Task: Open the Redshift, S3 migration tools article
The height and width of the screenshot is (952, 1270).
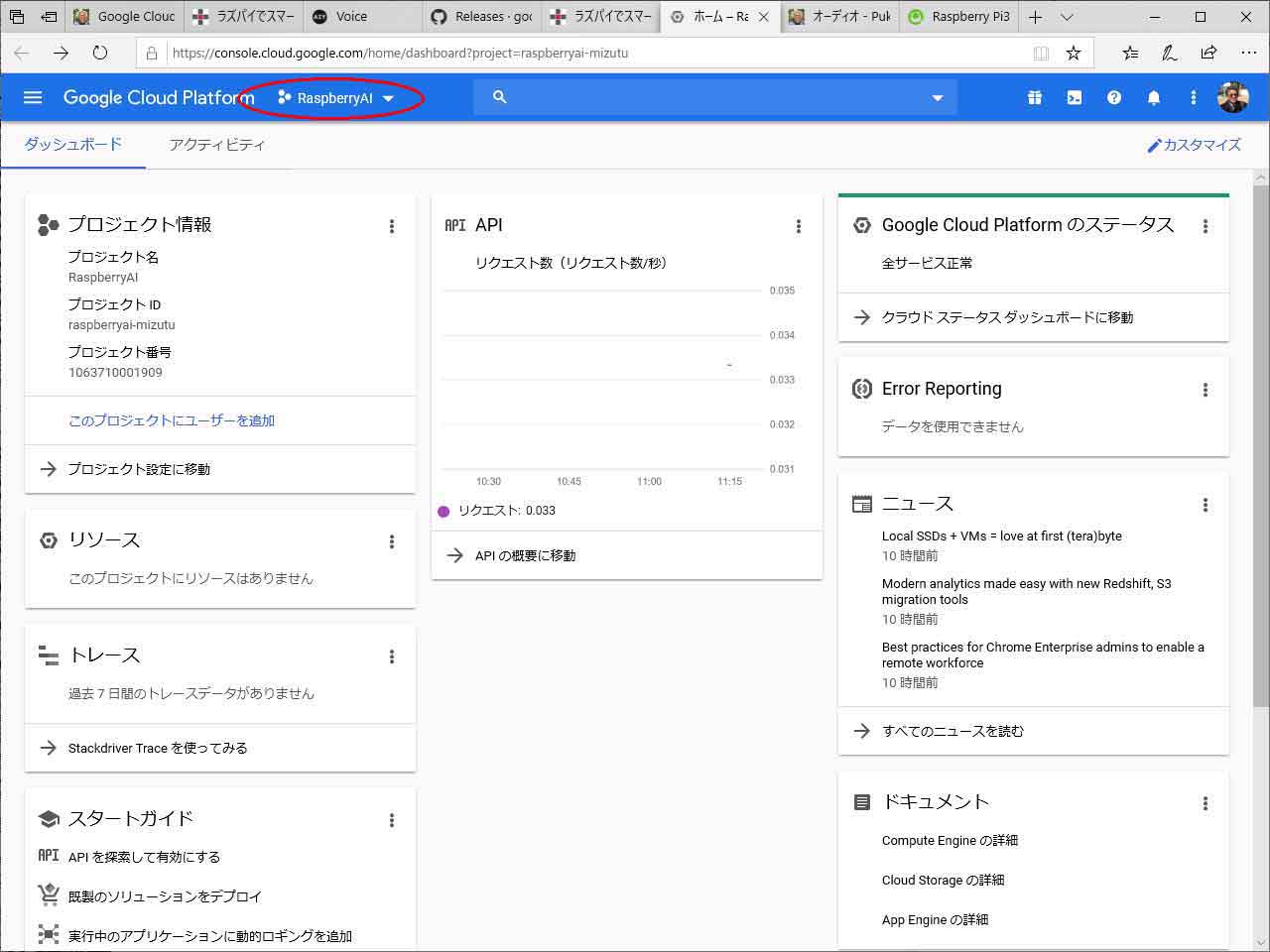Action: click(1026, 592)
